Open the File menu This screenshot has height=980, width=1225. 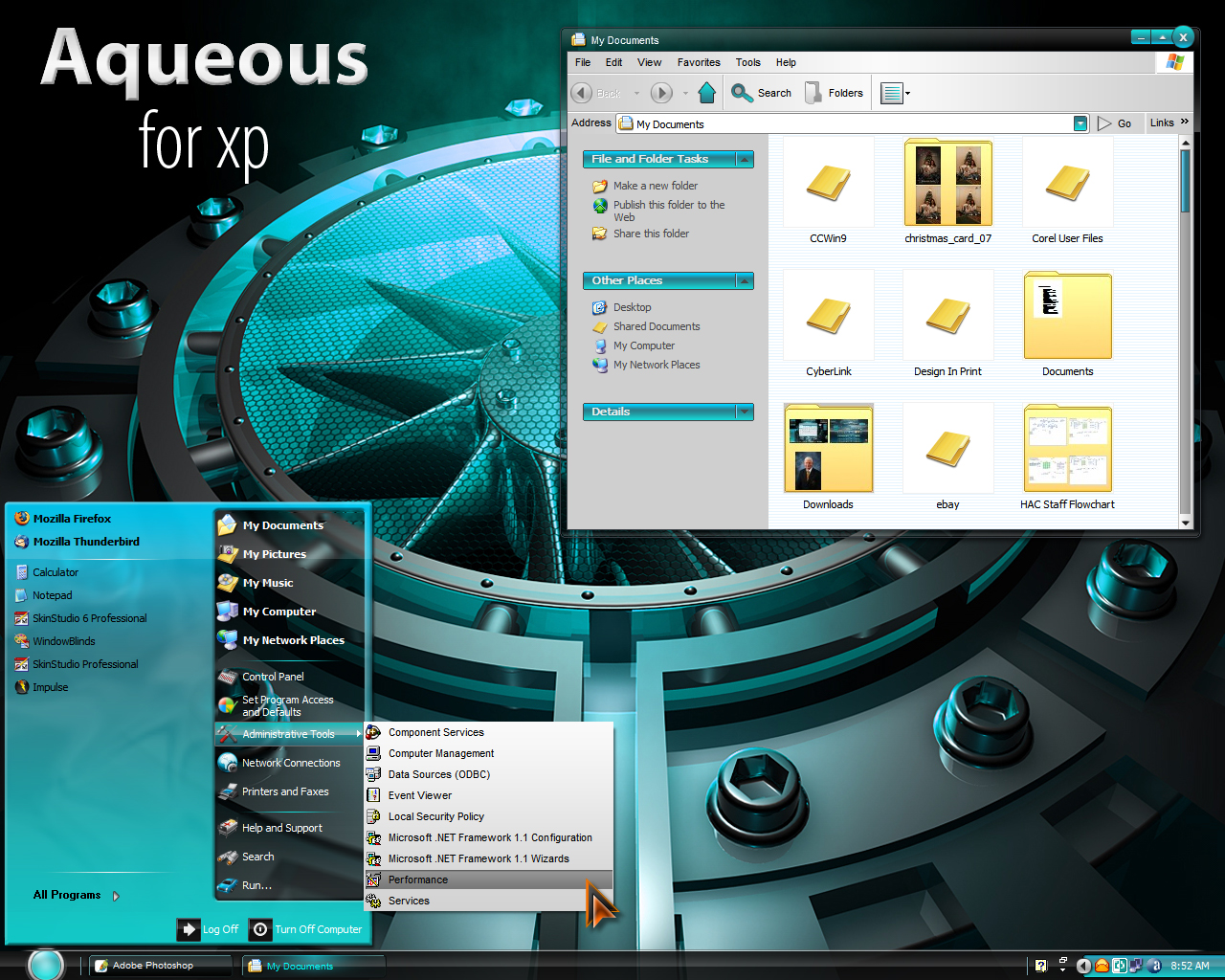click(583, 62)
